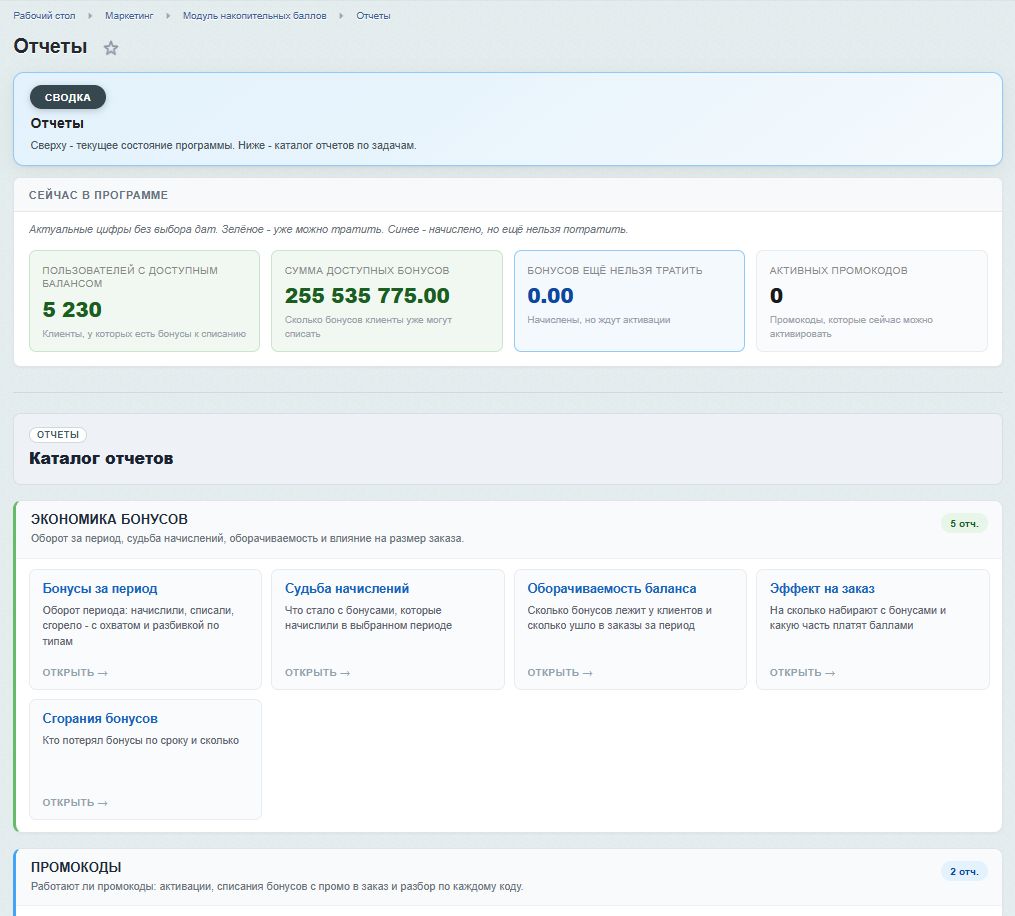This screenshot has height=916, width=1015.
Task: Open the Бонусы за период report title
Action: (100, 588)
